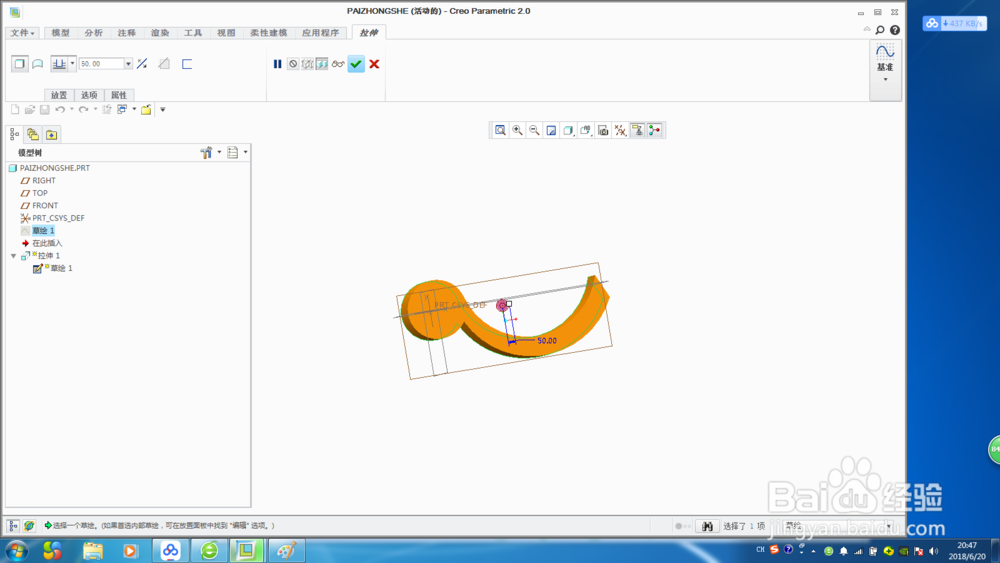Open the saved orientations icon

tap(585, 130)
